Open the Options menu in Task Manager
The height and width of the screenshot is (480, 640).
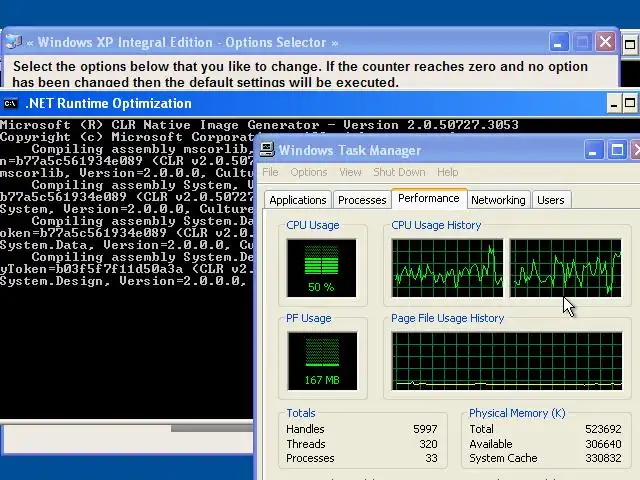[x=309, y=172]
